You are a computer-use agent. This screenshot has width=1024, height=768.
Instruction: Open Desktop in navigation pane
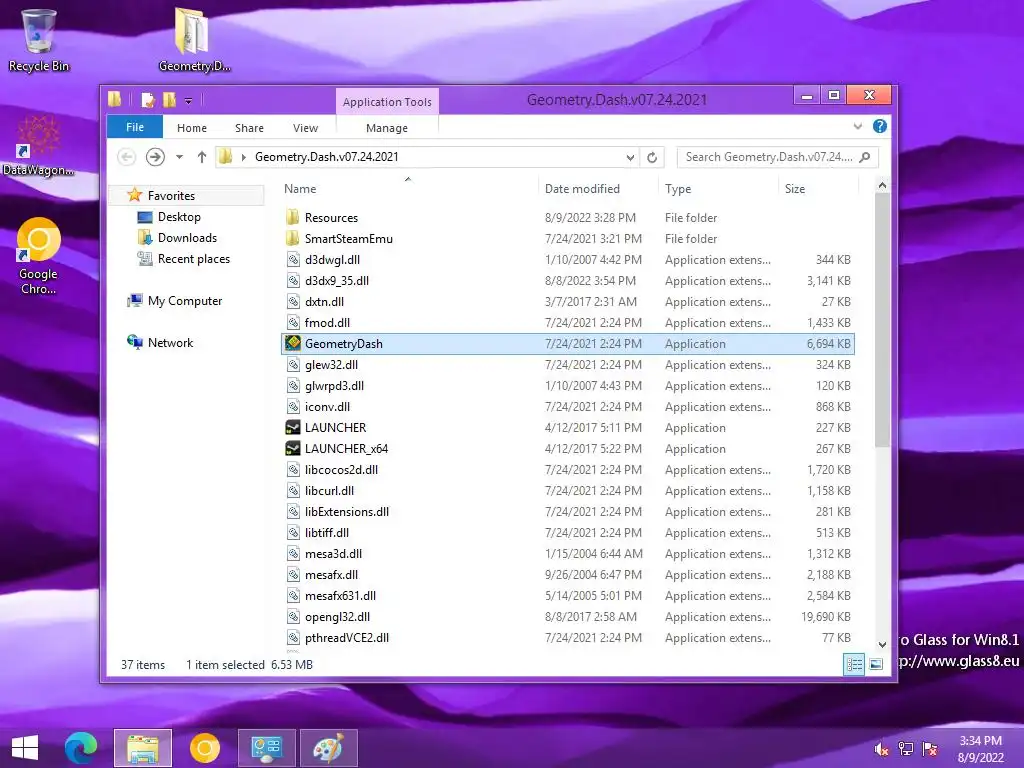click(179, 217)
